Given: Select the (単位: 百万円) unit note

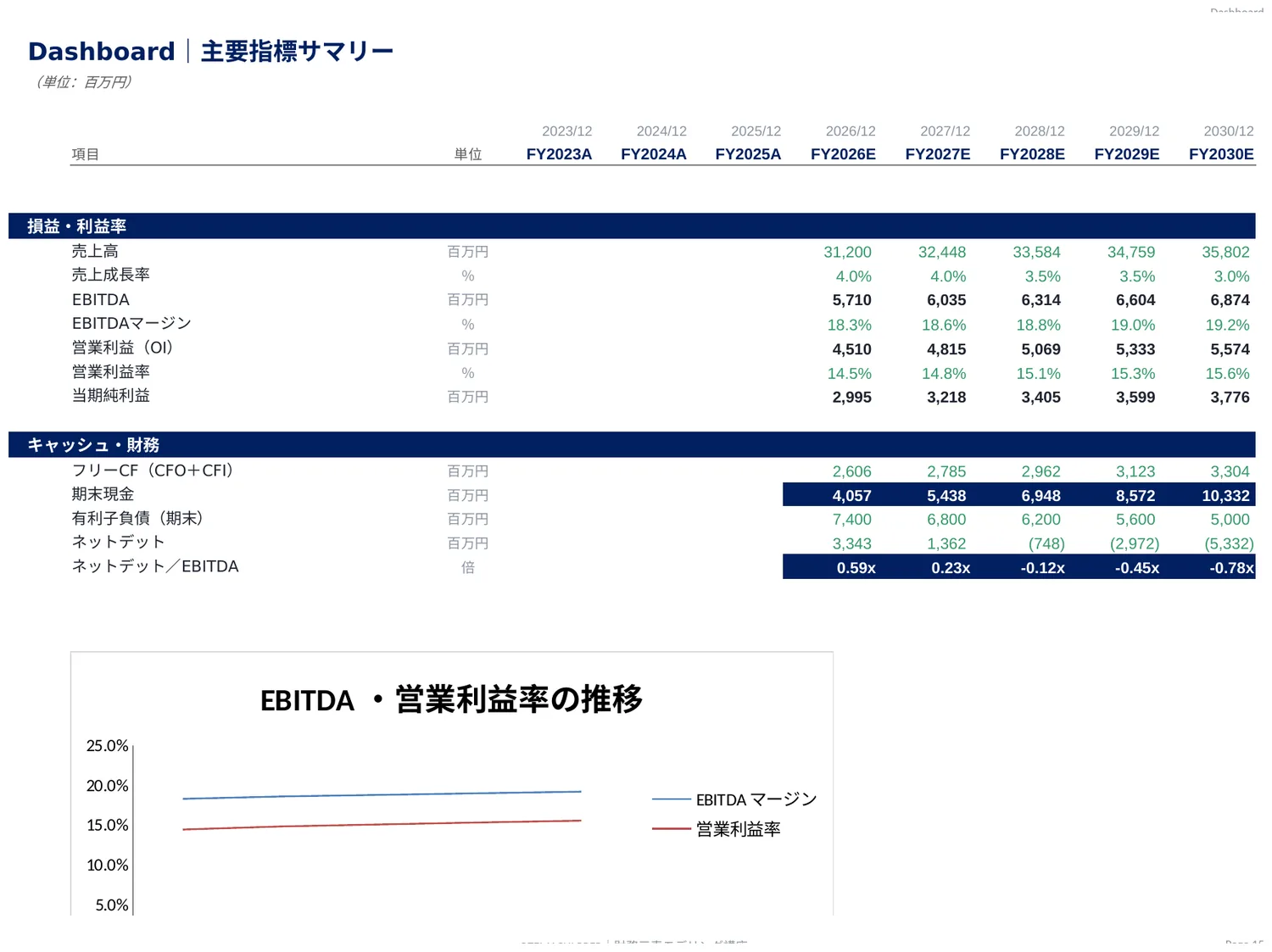Looking at the screenshot, I should coord(83,82).
